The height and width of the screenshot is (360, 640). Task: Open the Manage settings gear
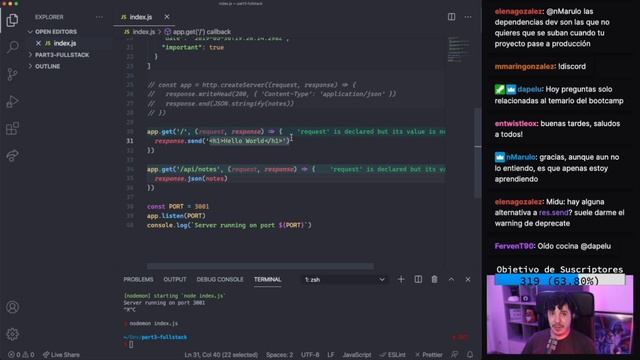point(12,334)
